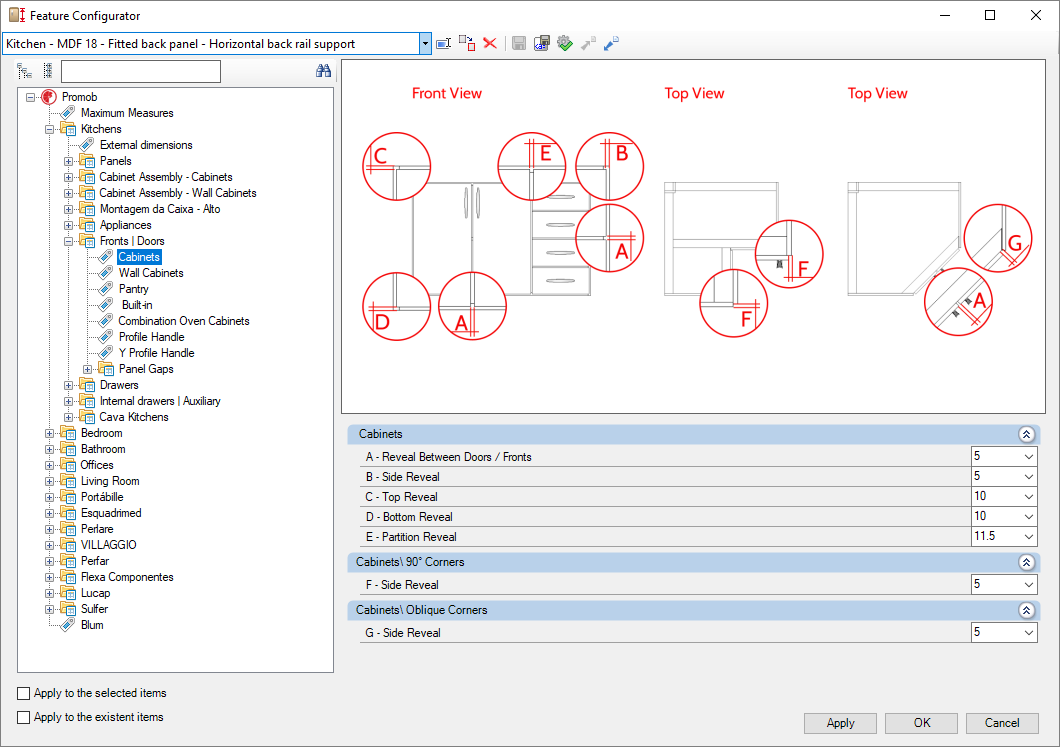Viewport: 1060px width, 747px height.
Task: Open the A - Reveal Between Doors value dropdown
Action: click(1028, 457)
